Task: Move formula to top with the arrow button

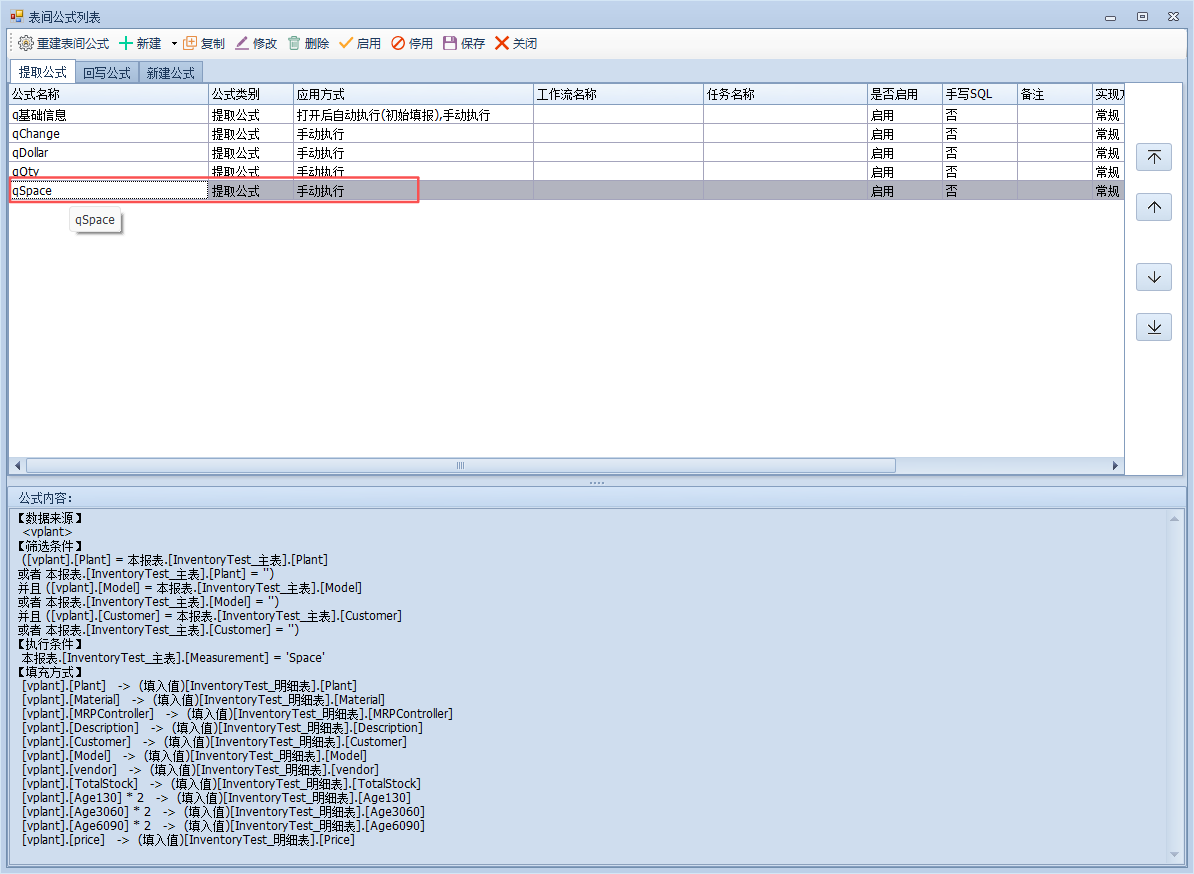Action: coord(1154,157)
